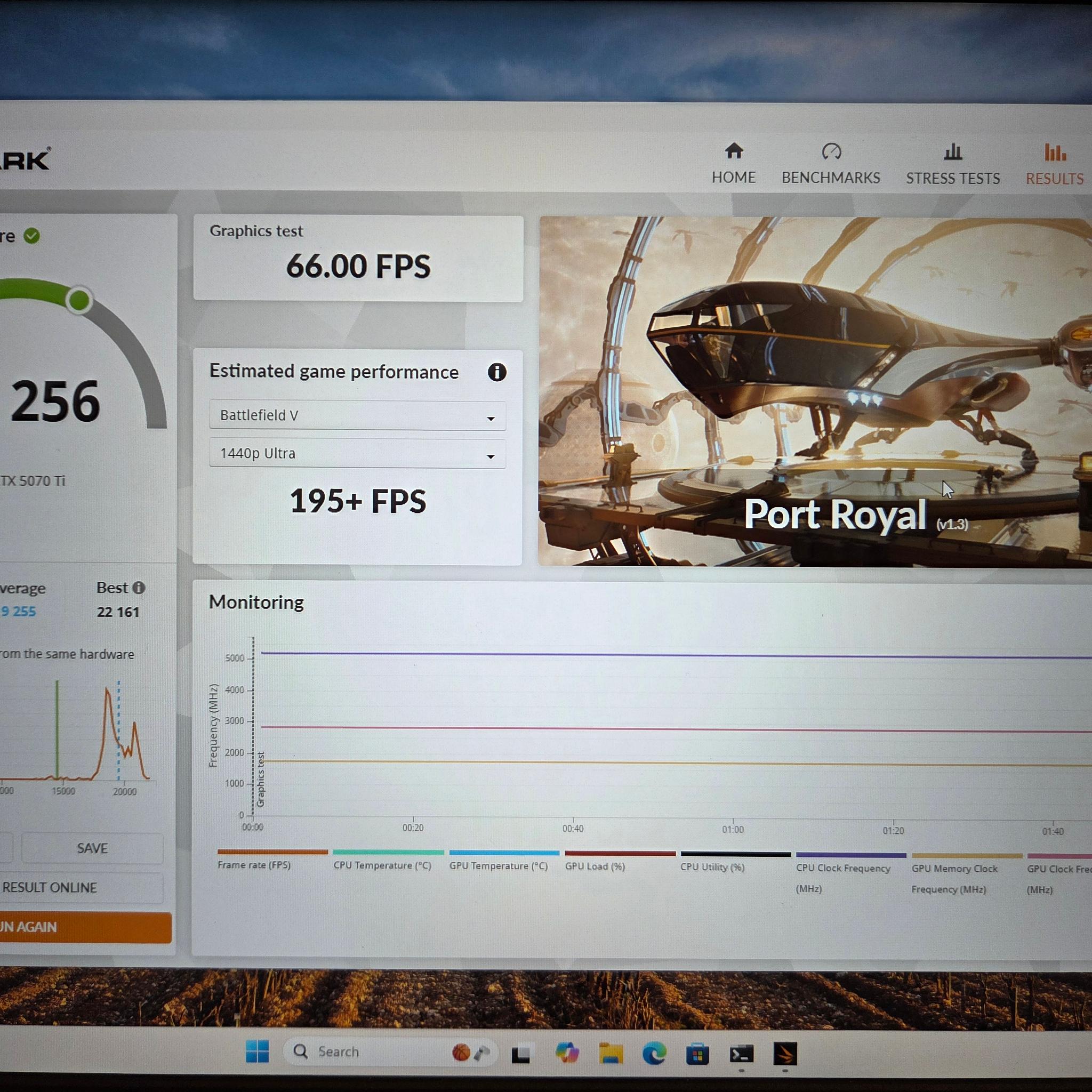Click the Best score value 22 161
The height and width of the screenshot is (1092, 1092).
[x=117, y=612]
